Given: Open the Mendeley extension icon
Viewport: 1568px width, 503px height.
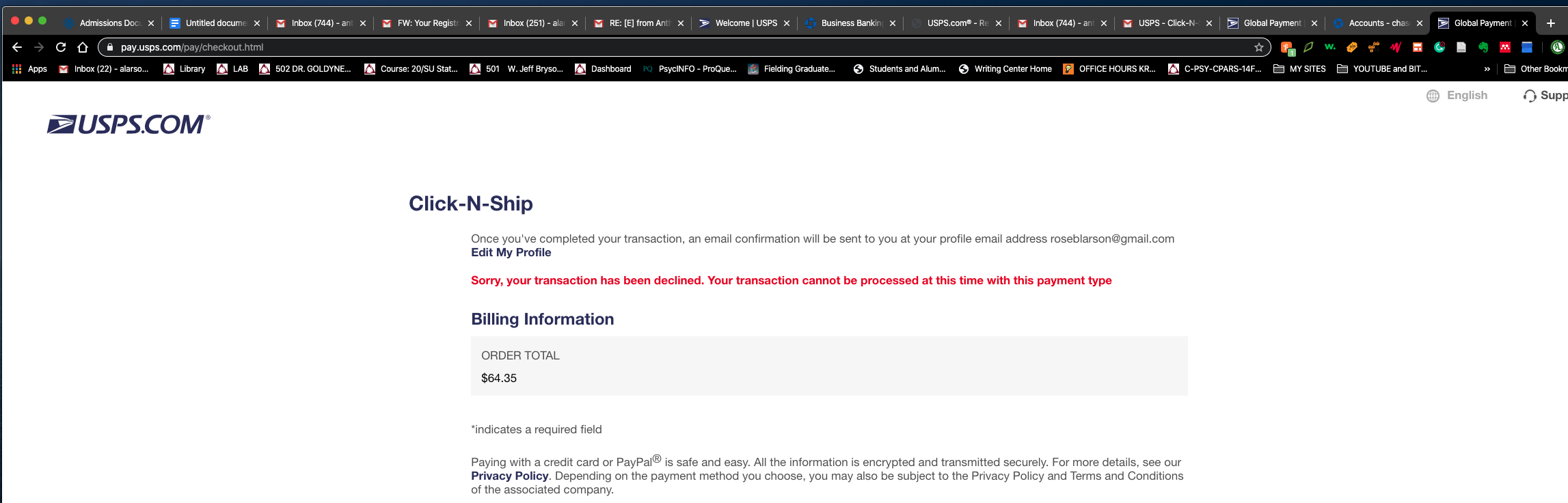Looking at the screenshot, I should (x=1504, y=47).
